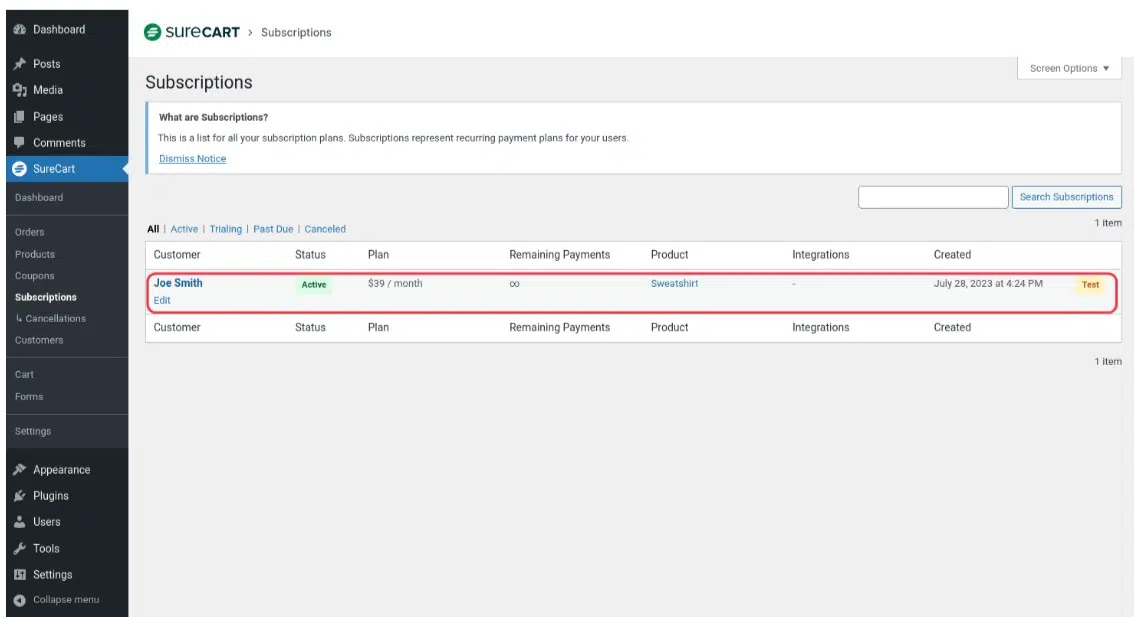Expand the Screen Options dropdown
Viewport: 1135px width, 617px height.
1069,69
